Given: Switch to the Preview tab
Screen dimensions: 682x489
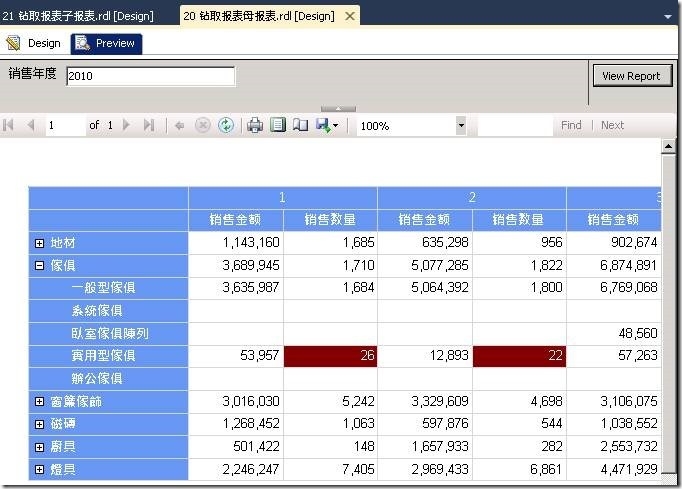Looking at the screenshot, I should click(106, 44).
